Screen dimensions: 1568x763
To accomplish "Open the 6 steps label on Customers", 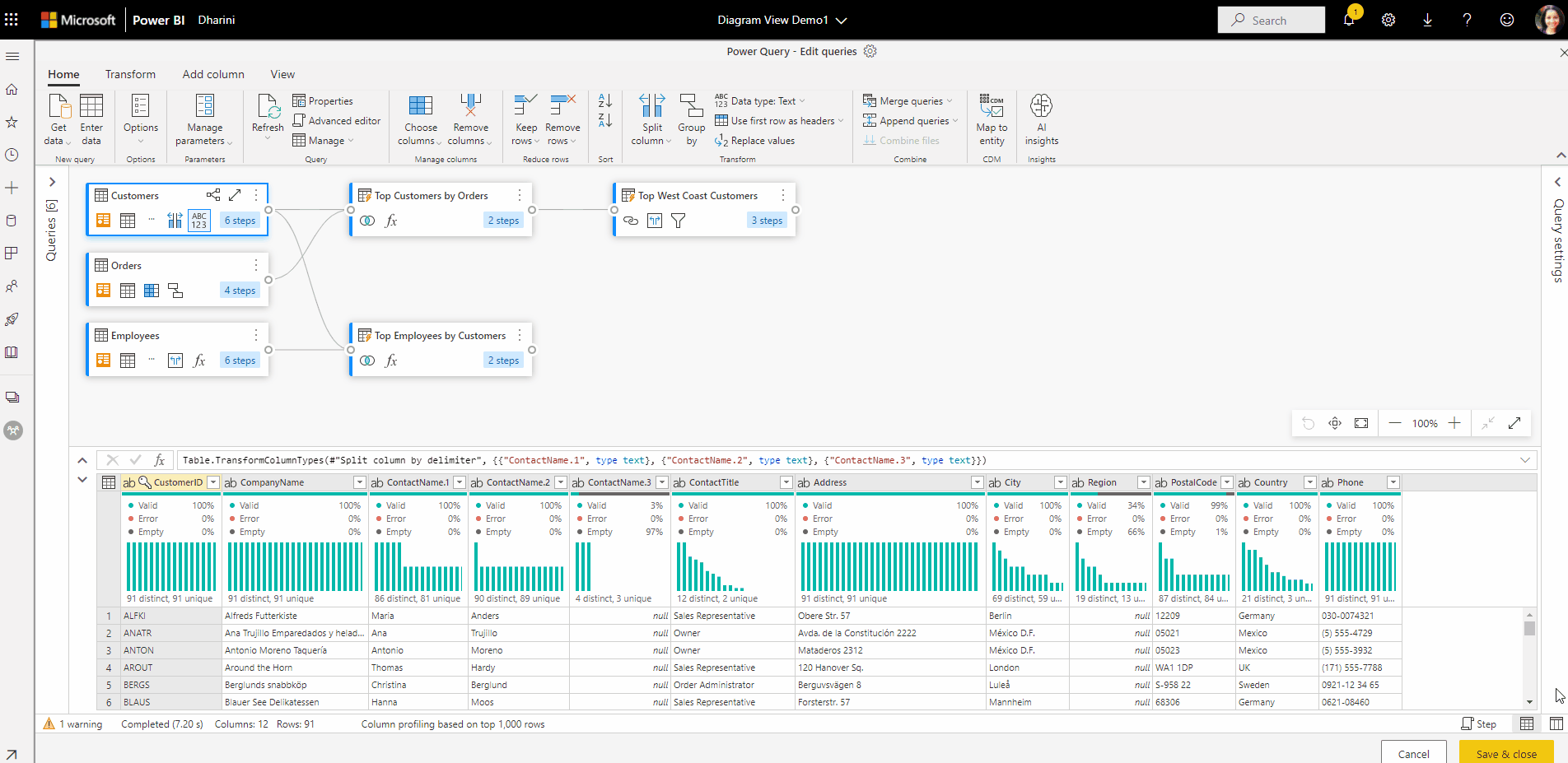I will coord(240,221).
